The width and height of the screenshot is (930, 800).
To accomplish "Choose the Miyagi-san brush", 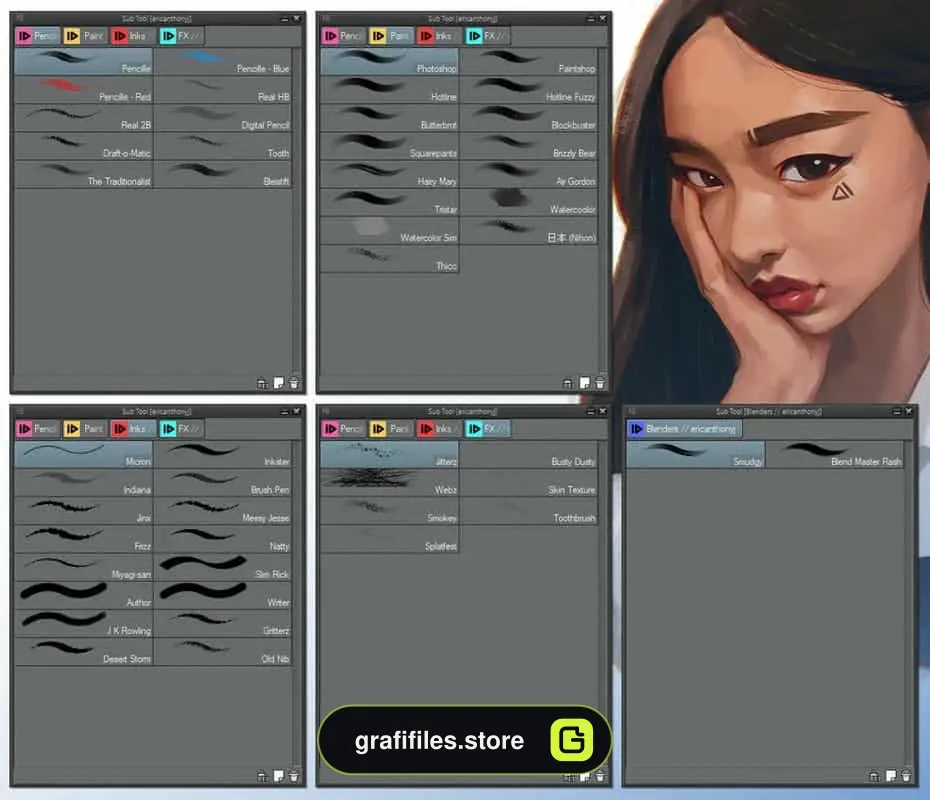I will pyautogui.click(x=84, y=567).
